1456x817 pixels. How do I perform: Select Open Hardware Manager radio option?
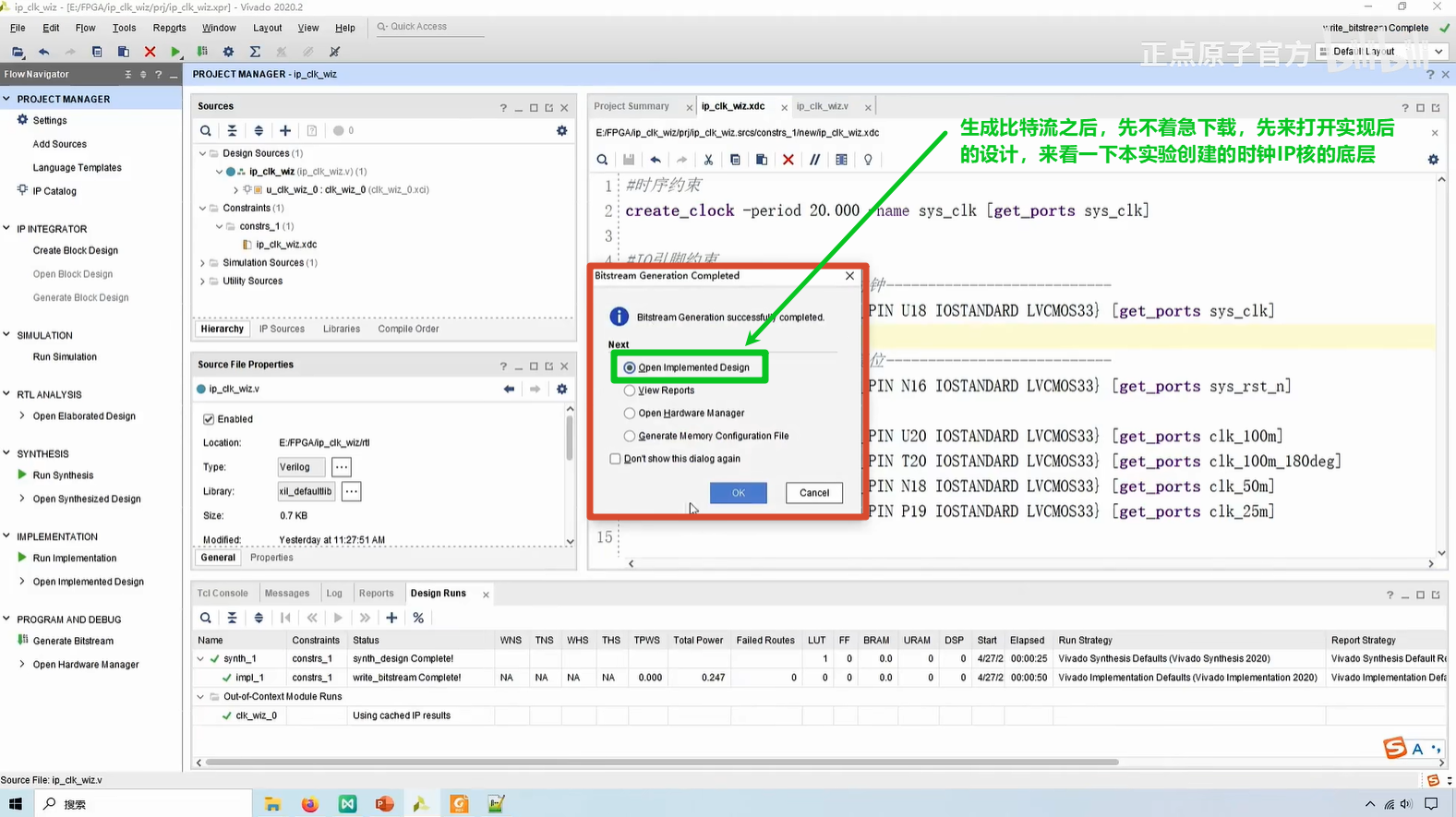[630, 414]
